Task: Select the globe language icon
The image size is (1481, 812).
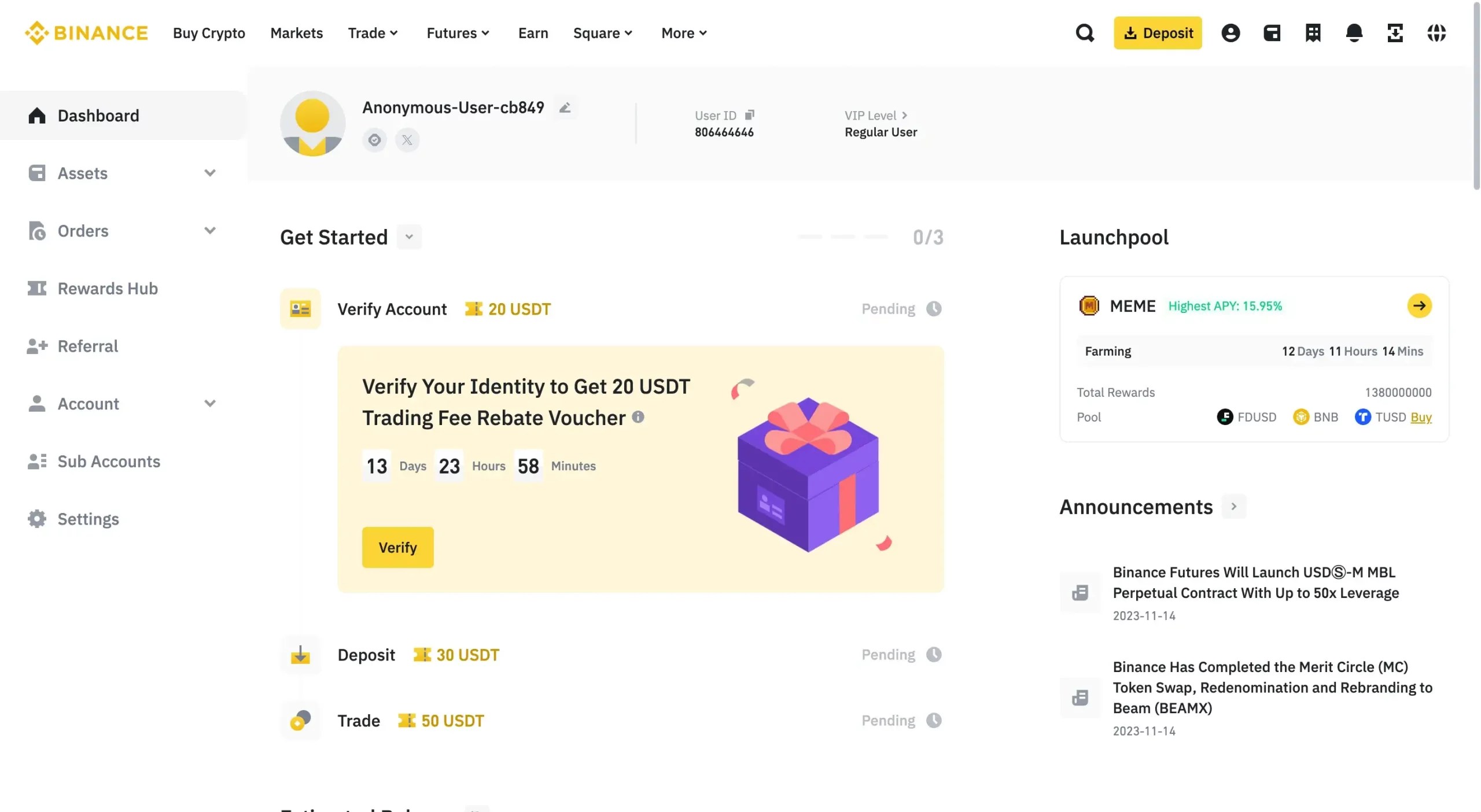Action: coord(1438,34)
